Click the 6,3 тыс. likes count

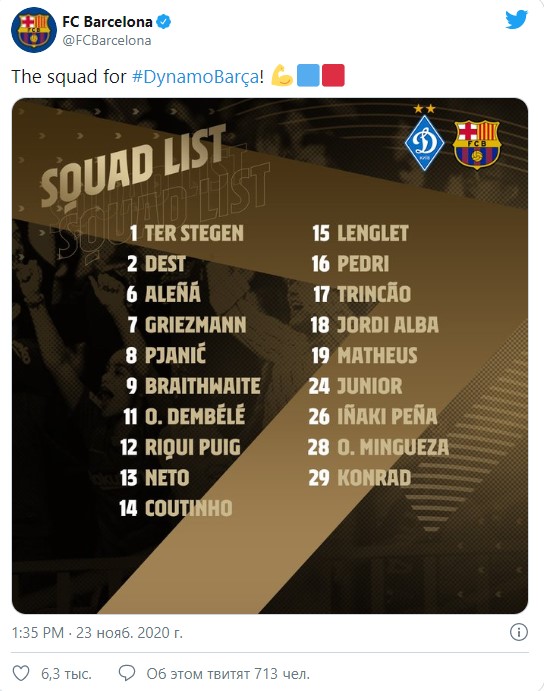[66, 674]
